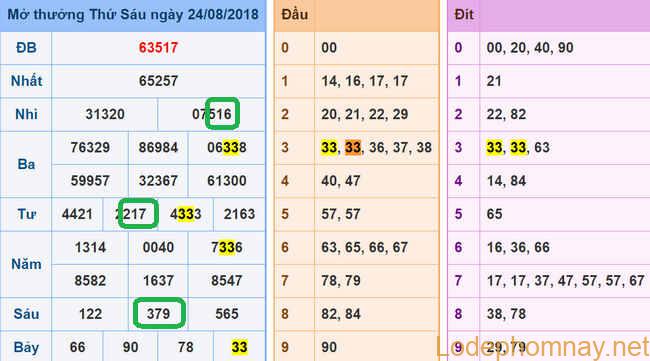The image size is (650, 361).
Task: Click '00' in the Đầu table row 0
Action: (x=329, y=48)
